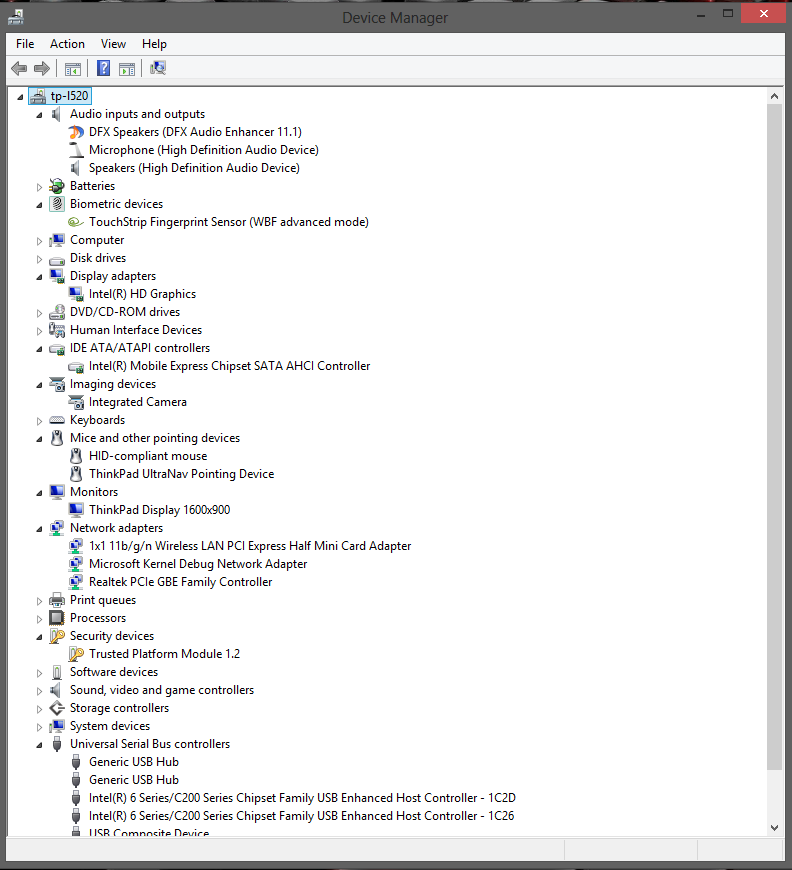
Task: Collapse the tp-l520 root node
Action: tap(20, 97)
